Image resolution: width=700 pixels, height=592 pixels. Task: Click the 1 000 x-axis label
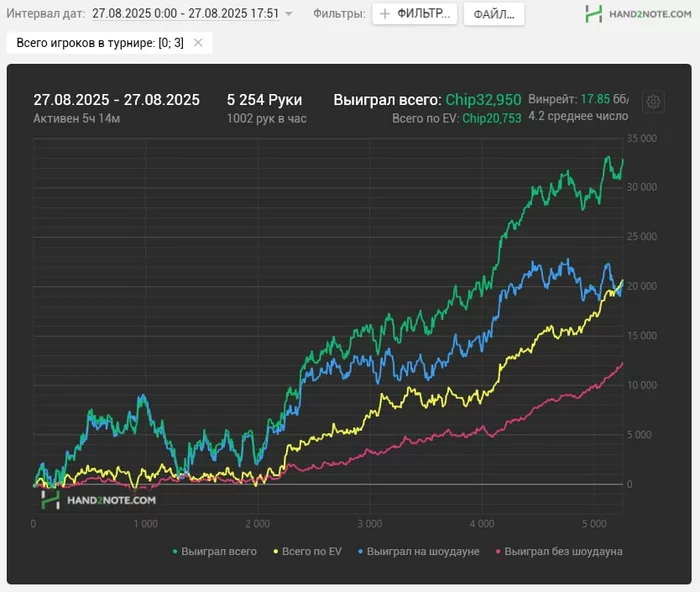[146, 524]
